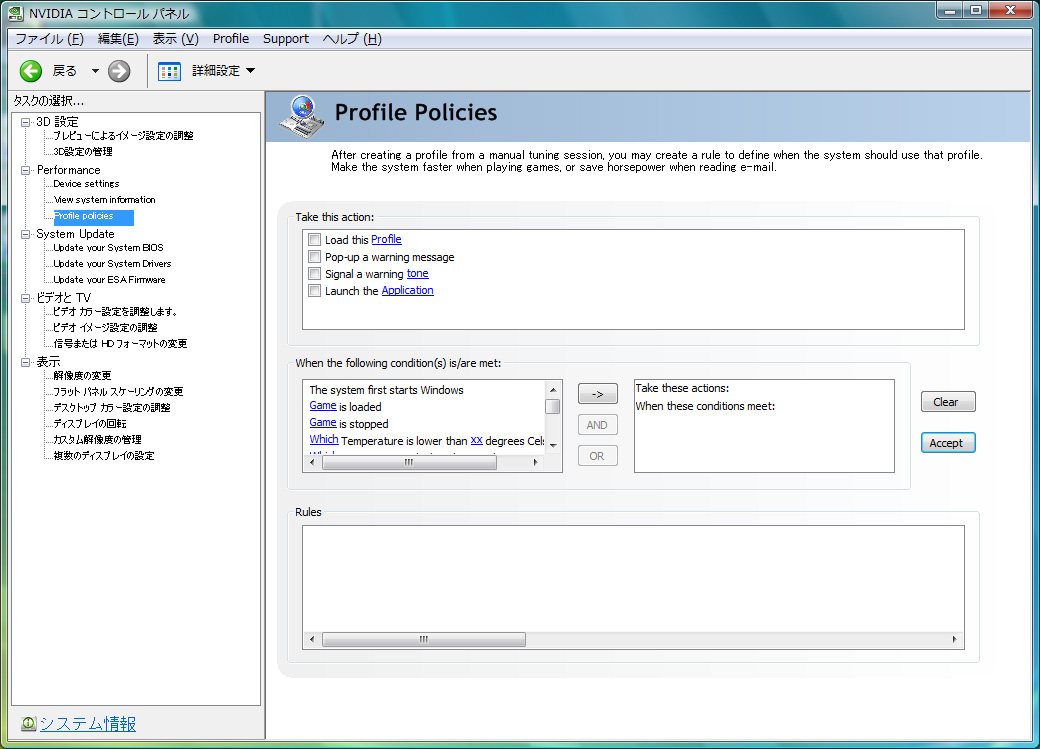Select View system information tree item
The width and height of the screenshot is (1040, 749).
tap(105, 200)
